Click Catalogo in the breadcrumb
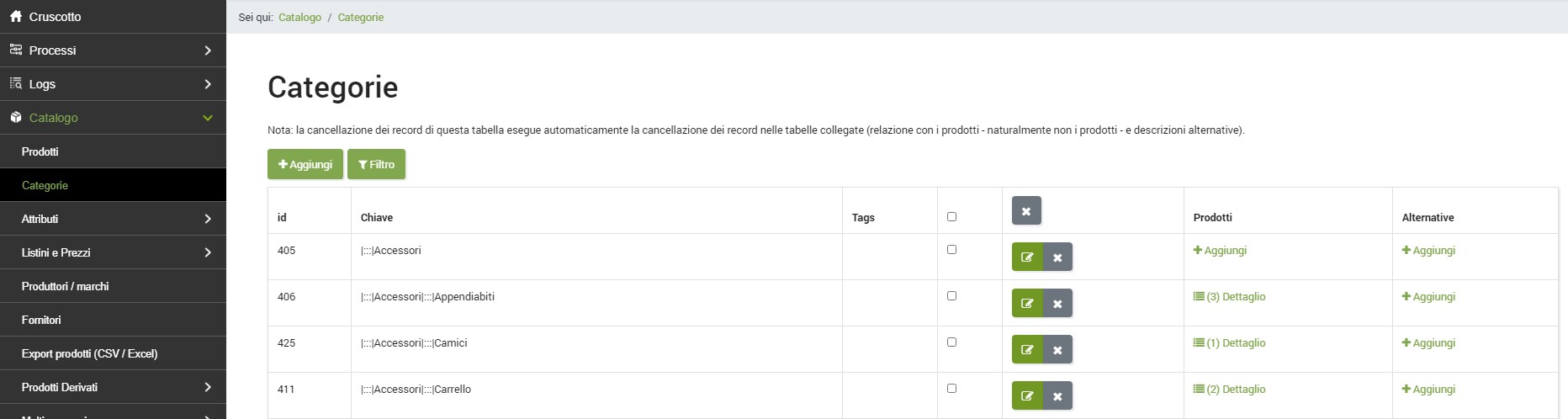Image resolution: width=1568 pixels, height=419 pixels. point(299,18)
